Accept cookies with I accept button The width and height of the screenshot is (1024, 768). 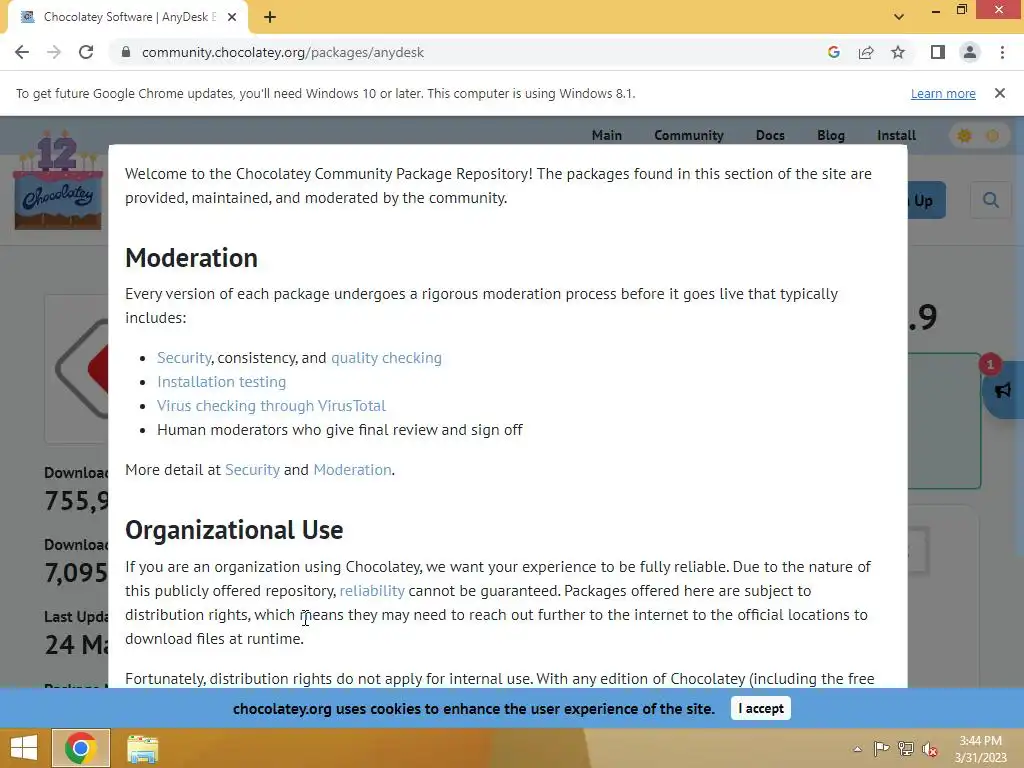tap(761, 709)
